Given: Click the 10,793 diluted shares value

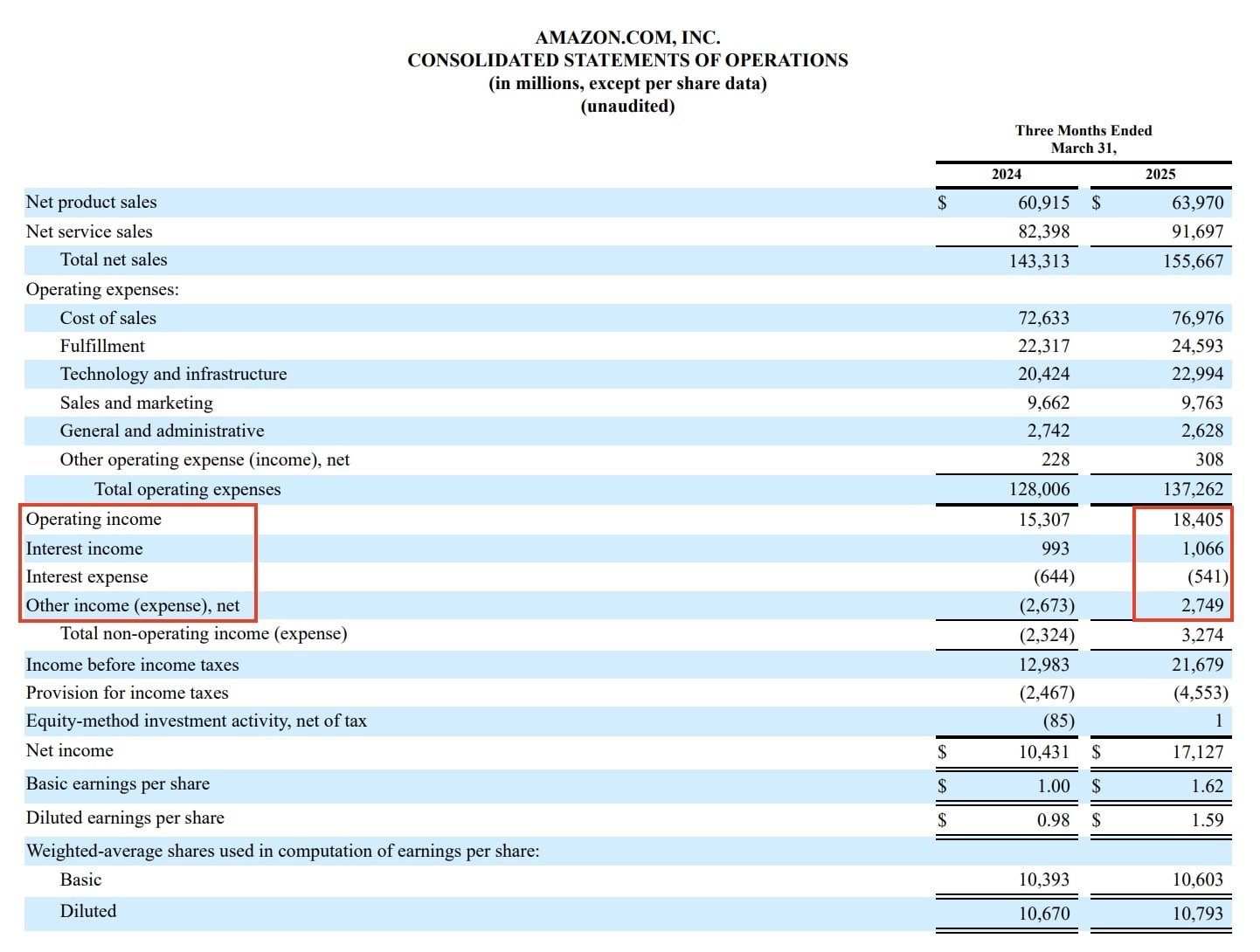Looking at the screenshot, I should [1197, 914].
